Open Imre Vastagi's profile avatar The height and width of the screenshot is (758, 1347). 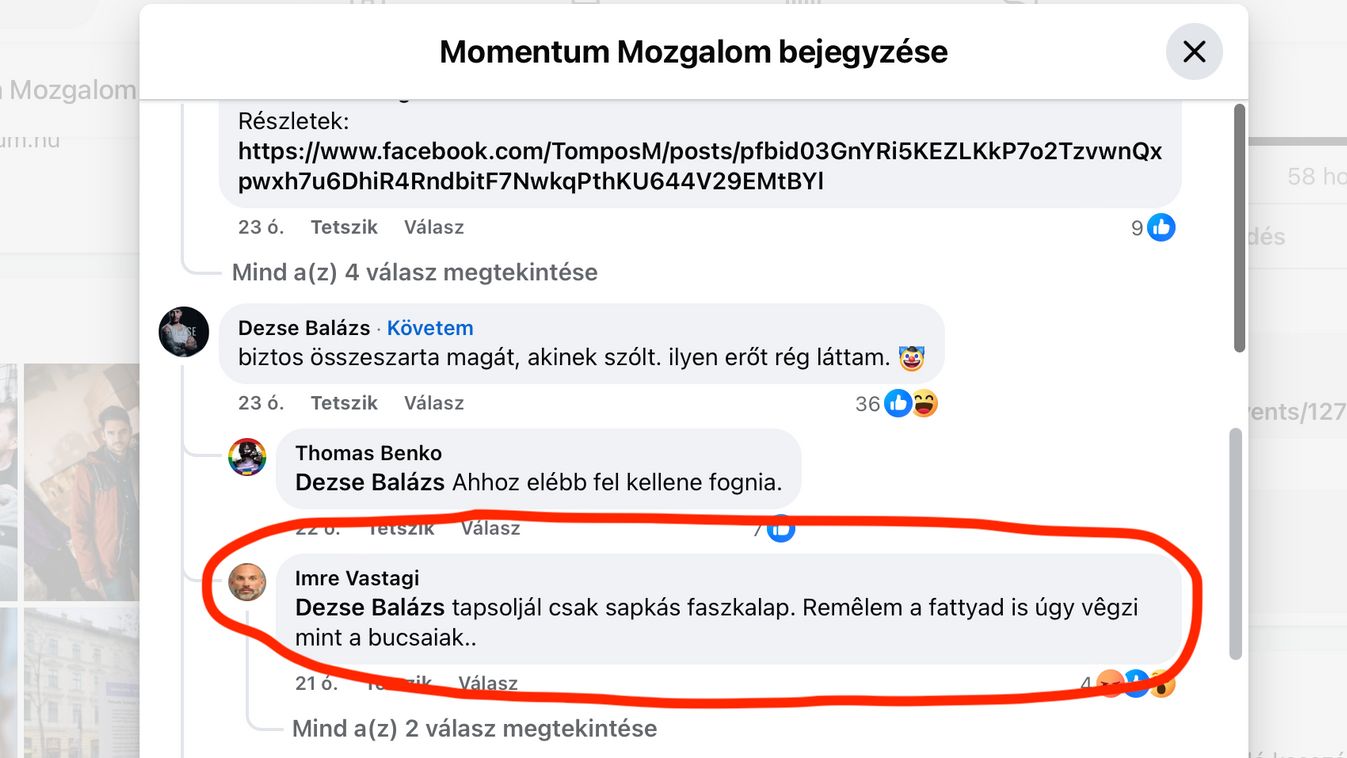(247, 581)
